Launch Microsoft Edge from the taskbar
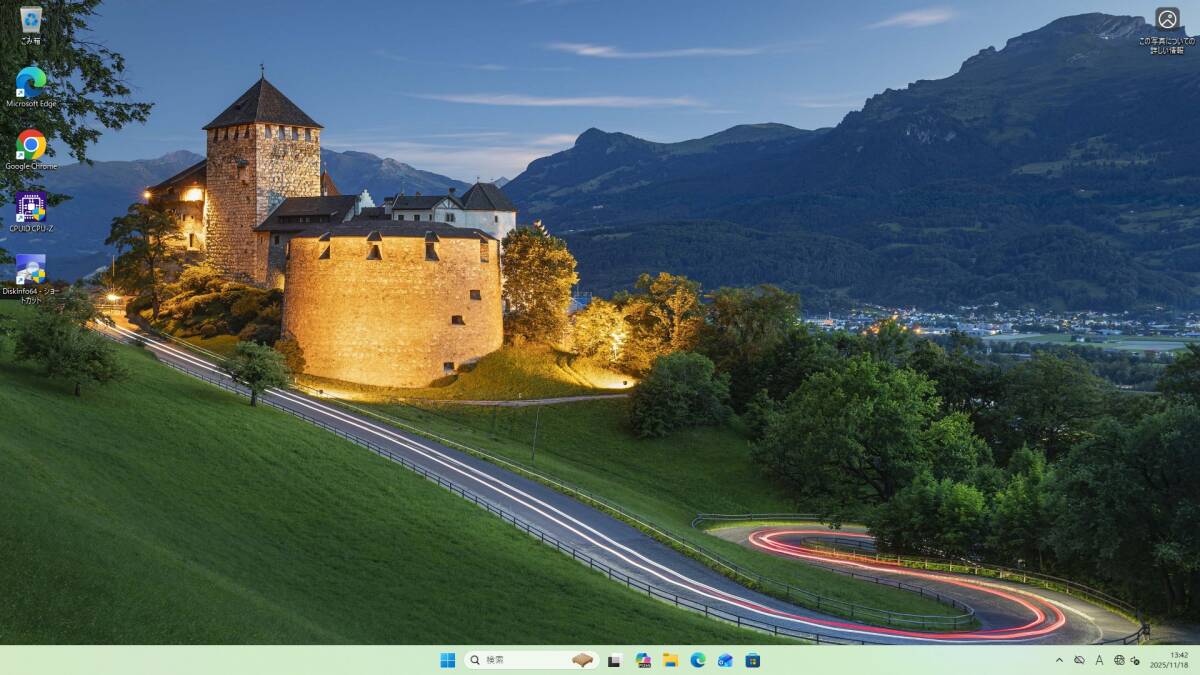This screenshot has width=1200, height=675. click(x=698, y=660)
